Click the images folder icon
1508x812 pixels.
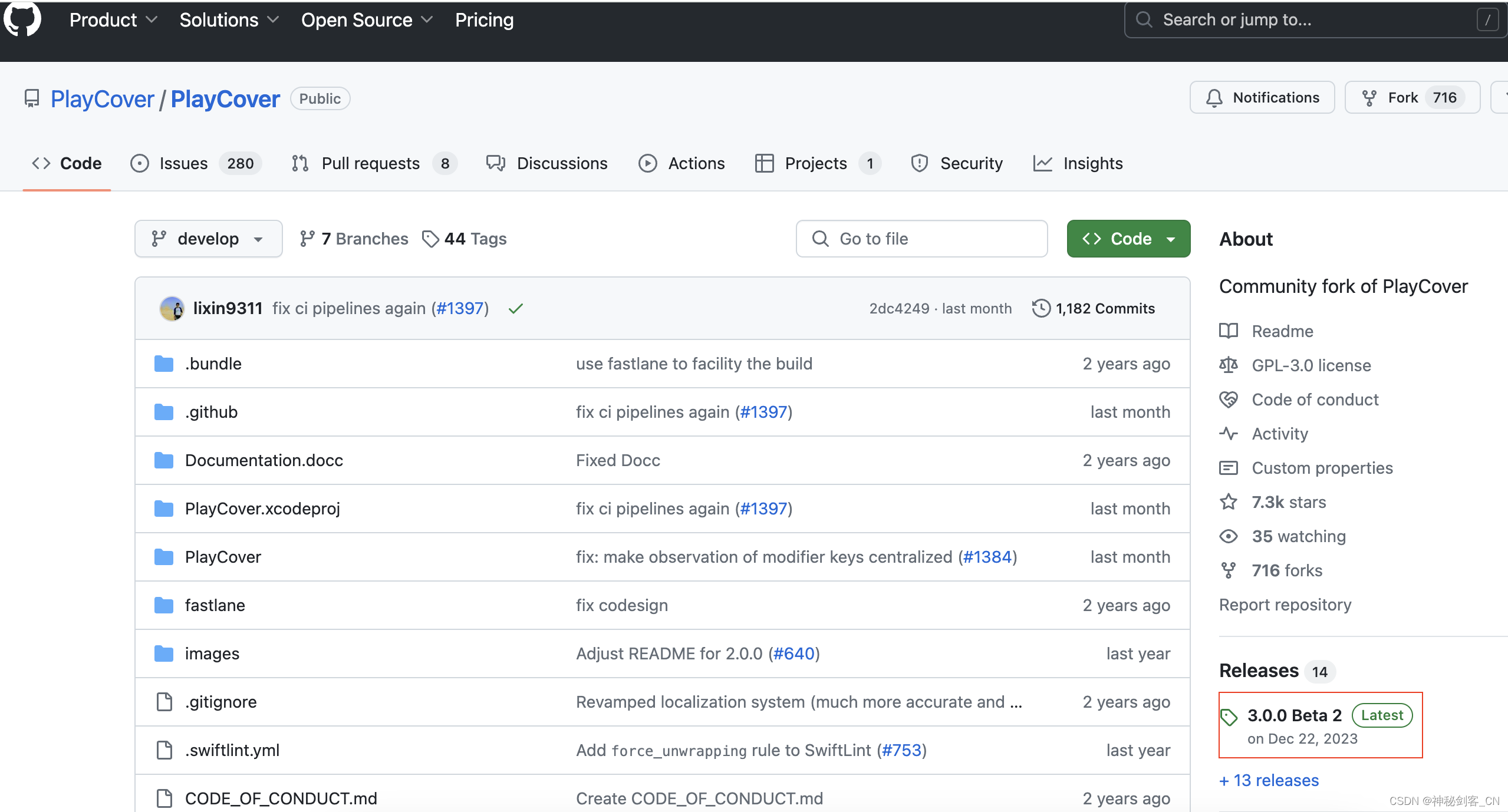pos(164,653)
